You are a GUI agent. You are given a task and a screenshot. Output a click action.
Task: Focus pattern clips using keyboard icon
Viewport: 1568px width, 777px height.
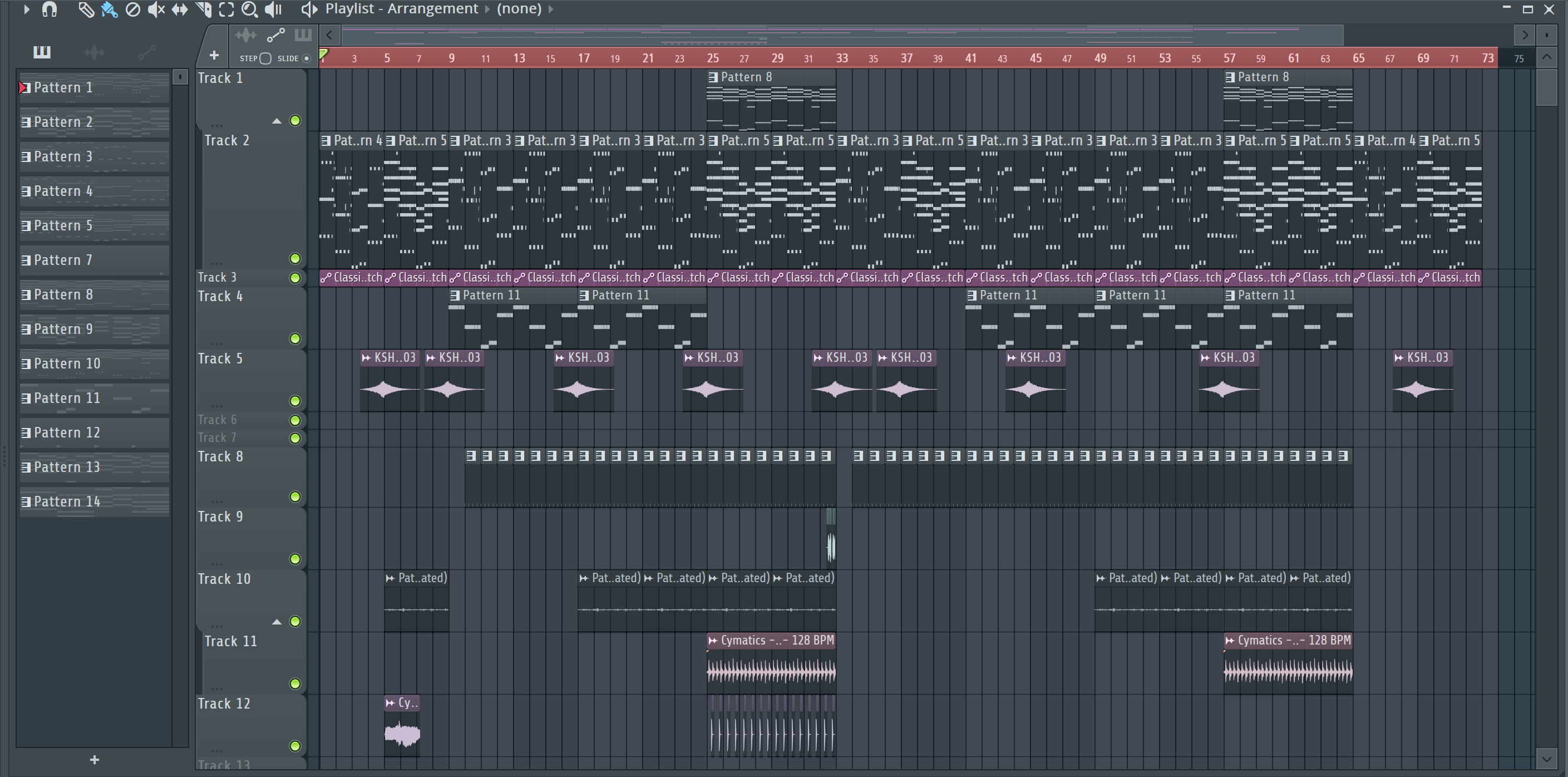[303, 35]
